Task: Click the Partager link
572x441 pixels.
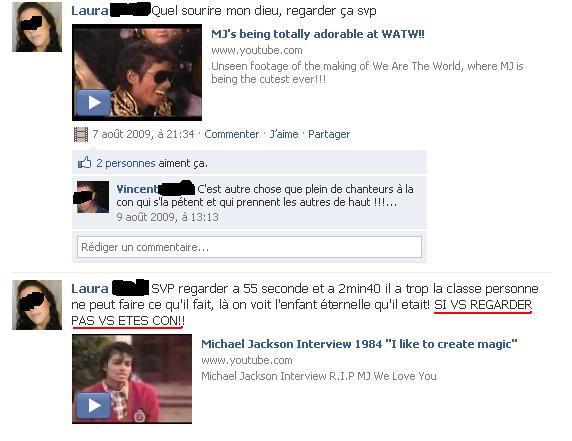Action: point(329,134)
